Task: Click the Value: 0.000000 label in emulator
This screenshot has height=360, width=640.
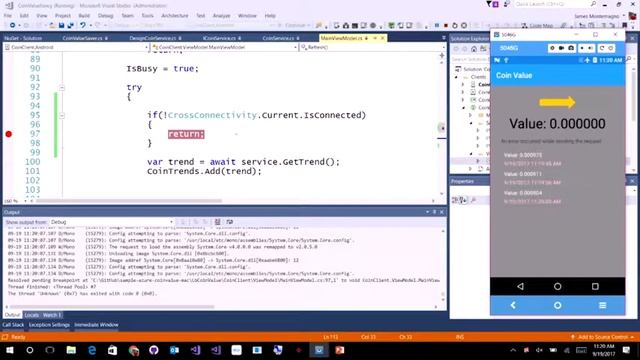Action: click(557, 124)
